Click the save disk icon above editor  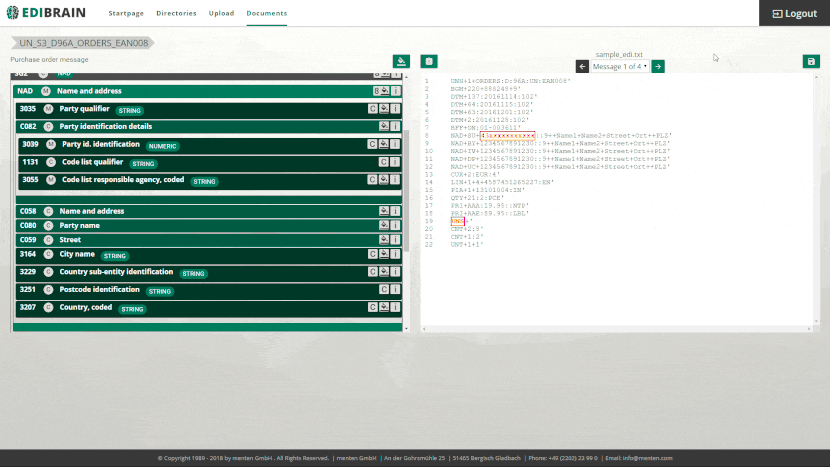810,61
